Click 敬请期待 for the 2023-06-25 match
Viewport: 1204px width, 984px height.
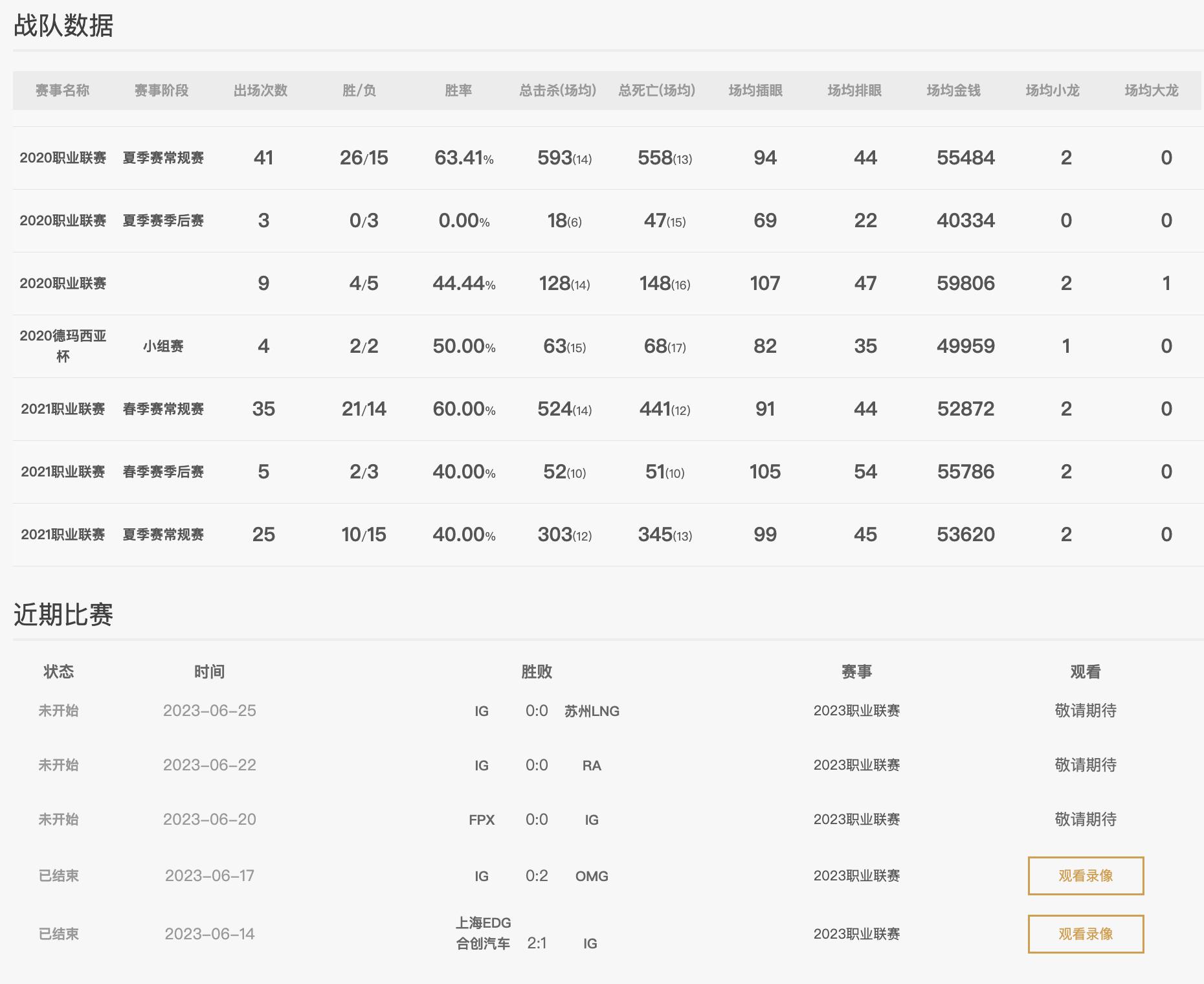pyautogui.click(x=1086, y=711)
